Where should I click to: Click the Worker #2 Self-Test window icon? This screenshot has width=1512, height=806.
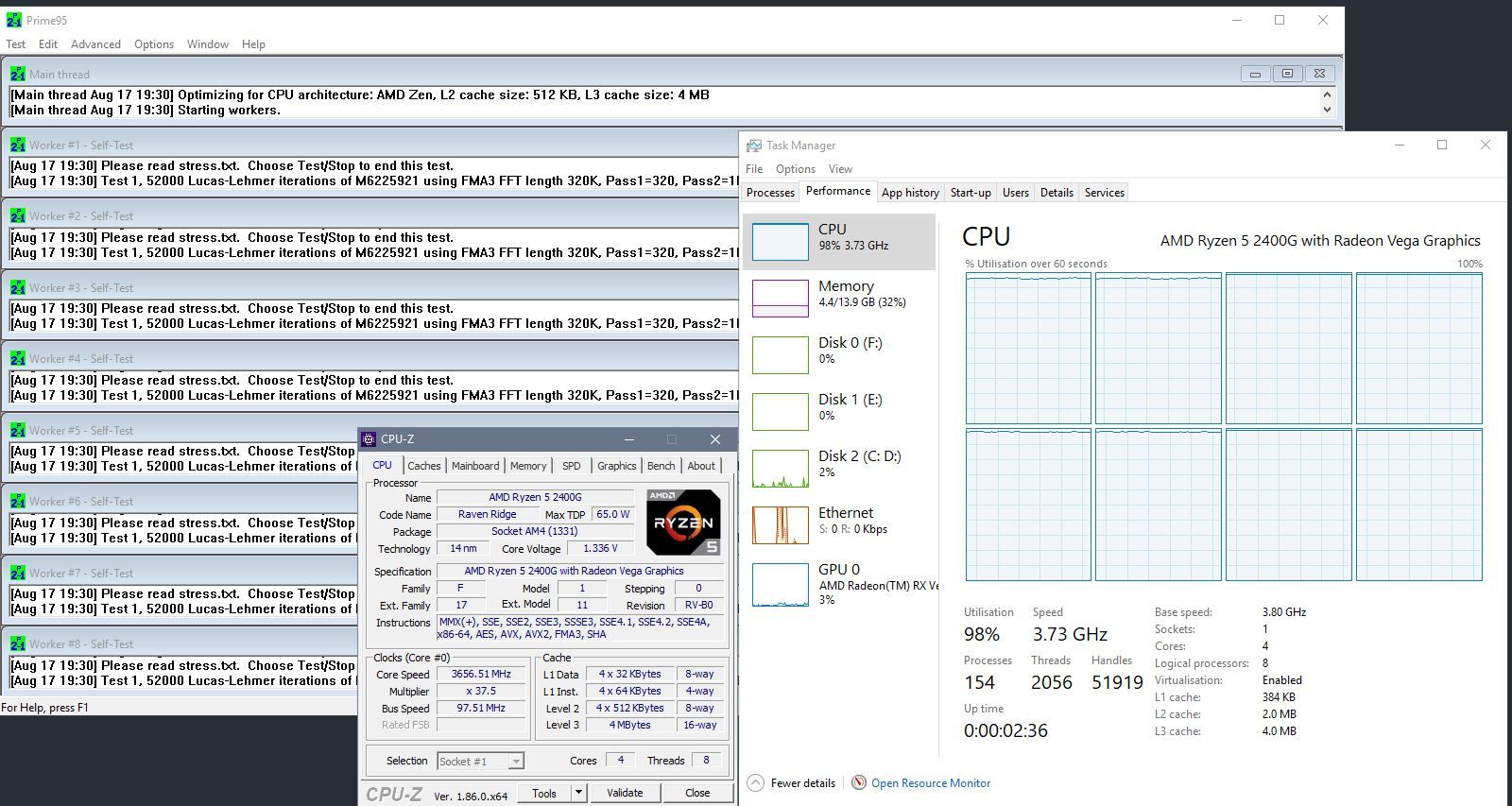point(18,215)
